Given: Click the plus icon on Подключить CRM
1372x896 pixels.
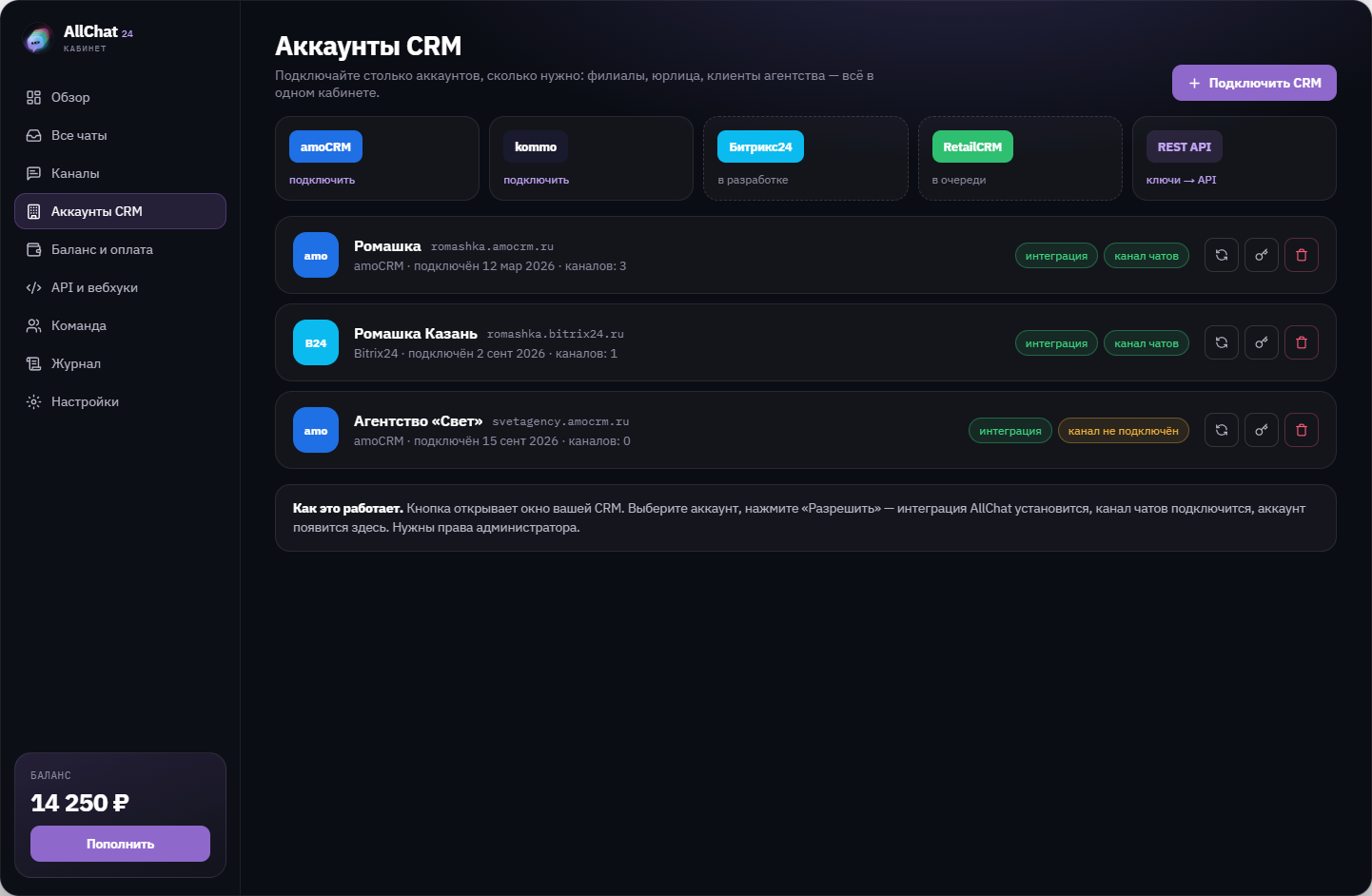Looking at the screenshot, I should (x=1195, y=83).
